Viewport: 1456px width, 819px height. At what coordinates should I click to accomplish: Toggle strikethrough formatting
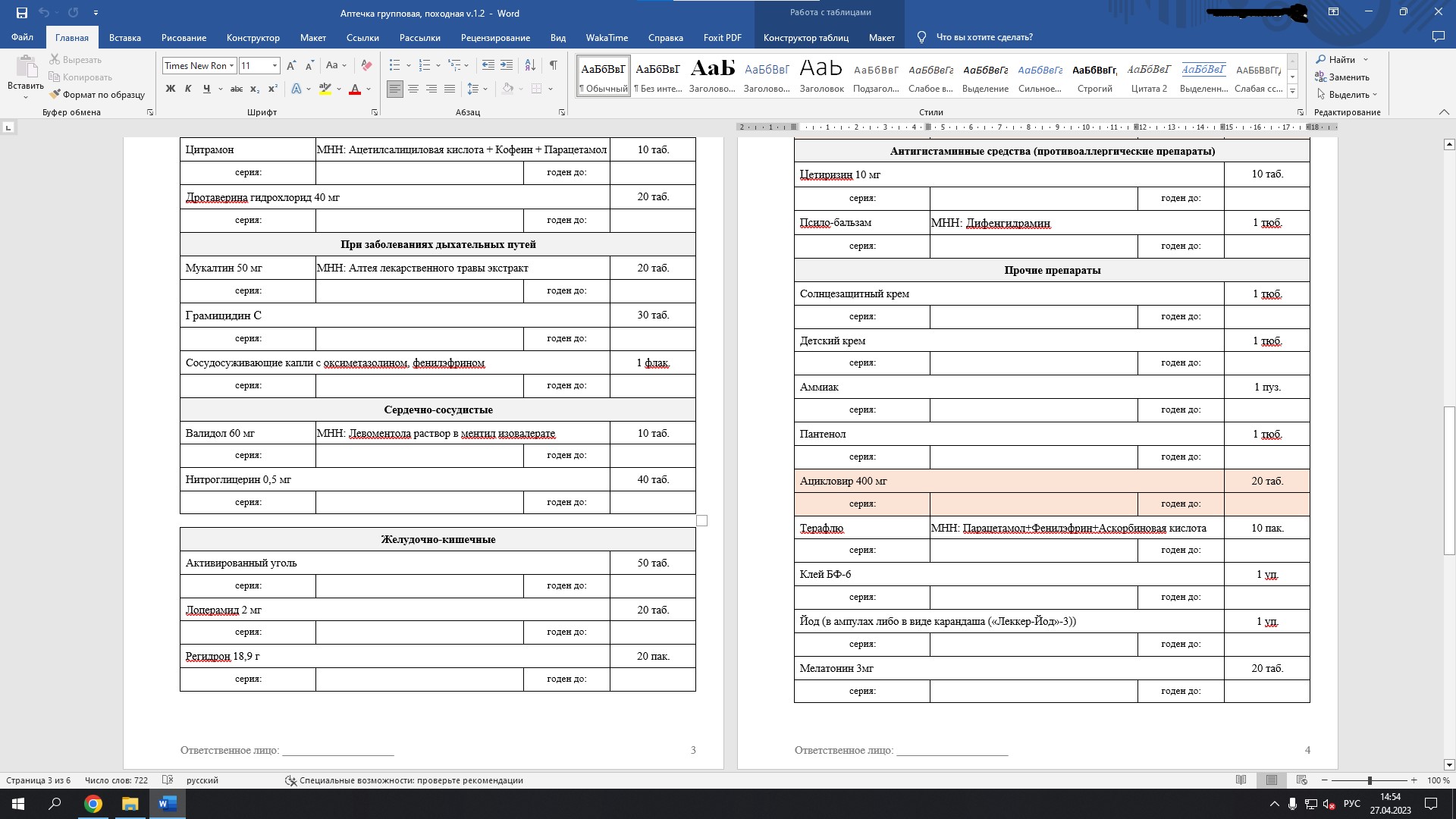tap(237, 89)
